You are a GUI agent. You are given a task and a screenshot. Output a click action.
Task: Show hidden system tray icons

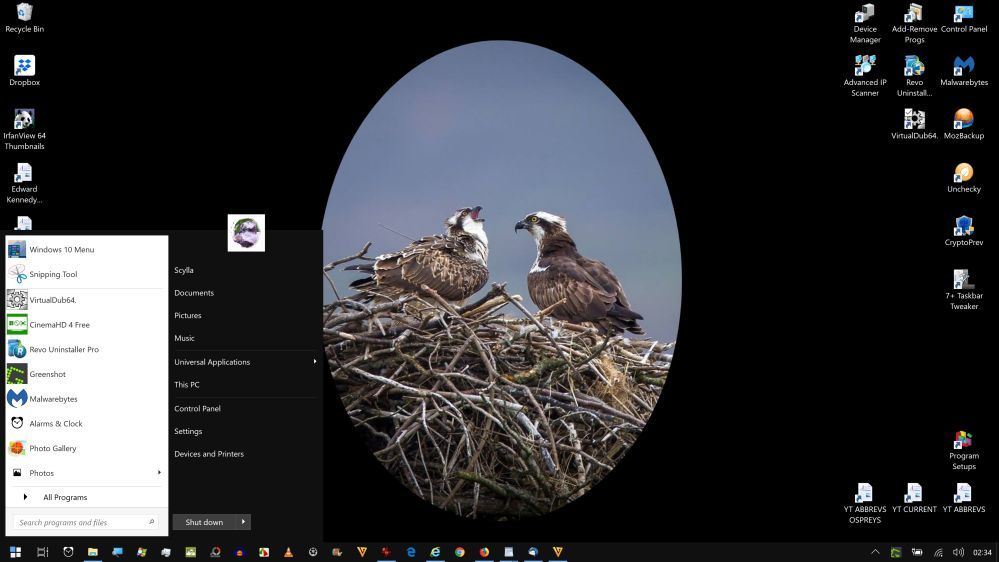[875, 552]
